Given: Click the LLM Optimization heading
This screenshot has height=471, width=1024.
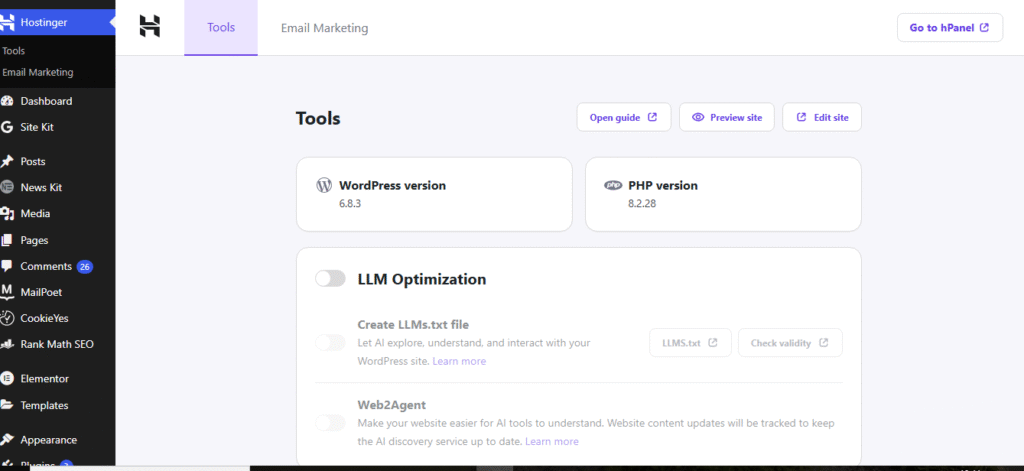Looking at the screenshot, I should pos(422,279).
